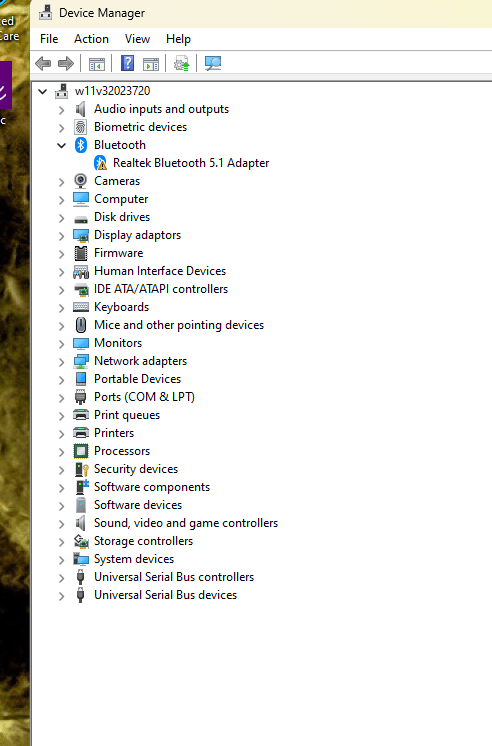492x746 pixels.
Task: Click the Processors chip icon
Action: click(81, 451)
